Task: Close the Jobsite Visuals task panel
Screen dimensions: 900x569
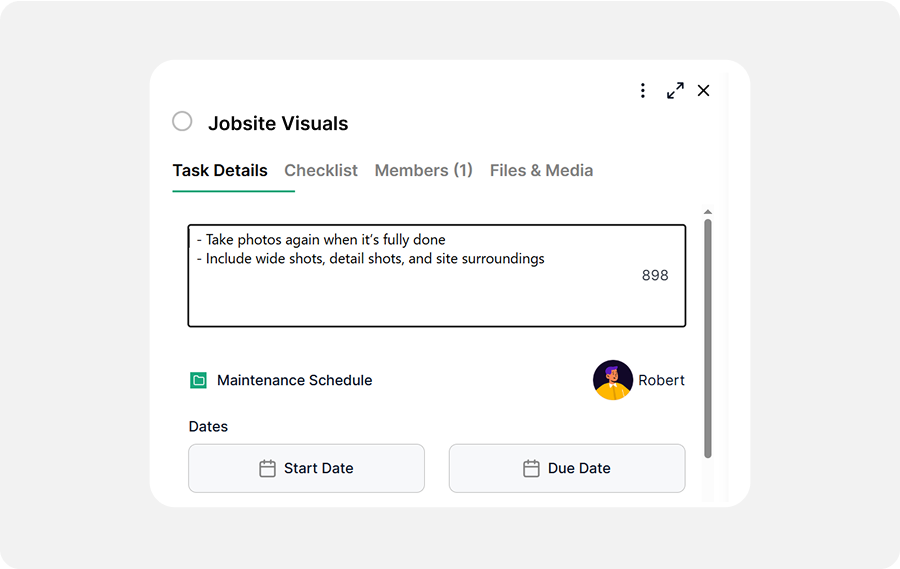Action: pyautogui.click(x=704, y=91)
